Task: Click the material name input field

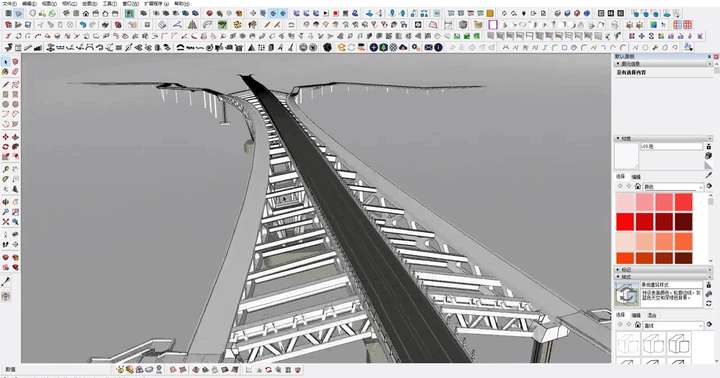Action: point(671,147)
